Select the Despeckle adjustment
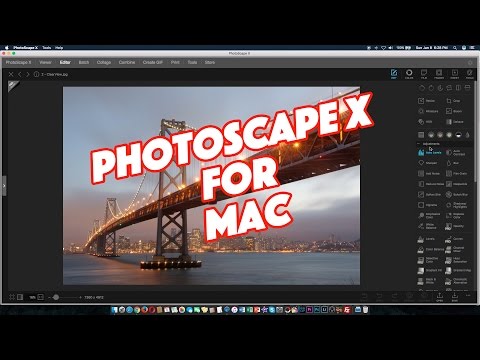This screenshot has width=480, height=360. click(457, 184)
